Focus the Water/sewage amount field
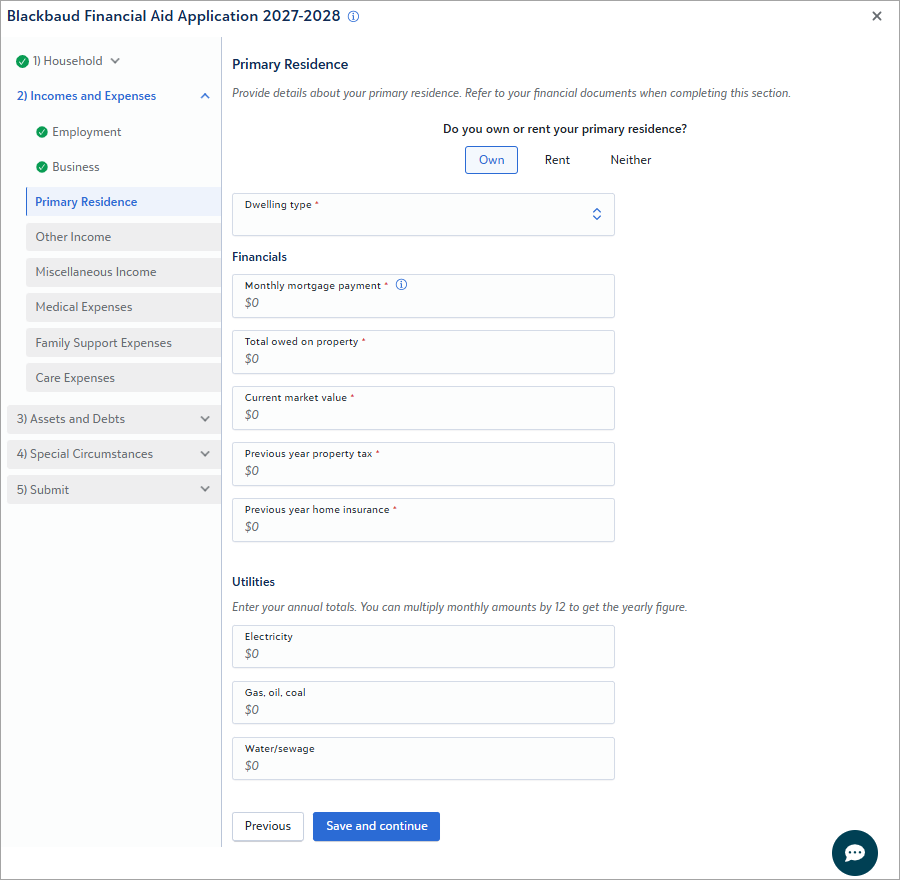The image size is (900, 880). (x=423, y=758)
